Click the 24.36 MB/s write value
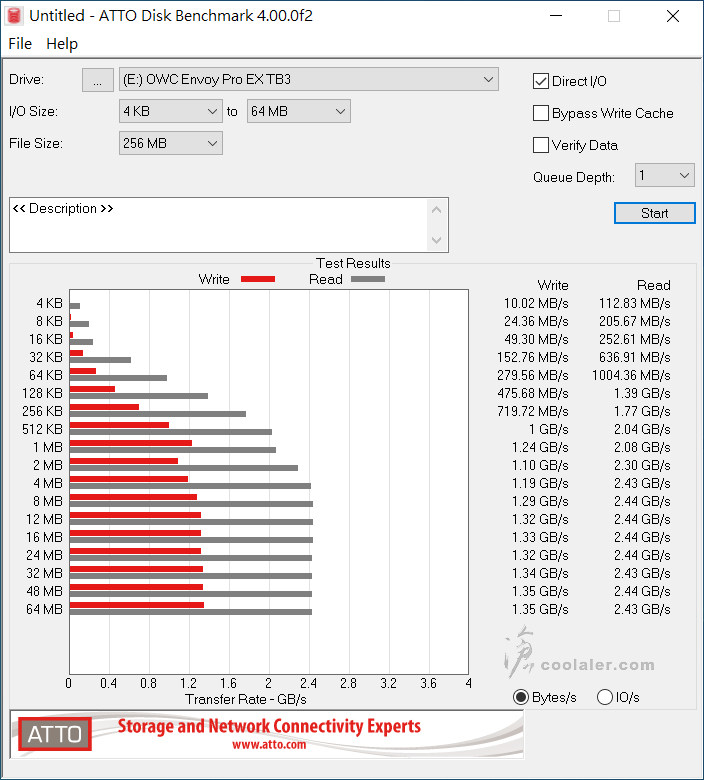704x780 pixels. point(536,321)
